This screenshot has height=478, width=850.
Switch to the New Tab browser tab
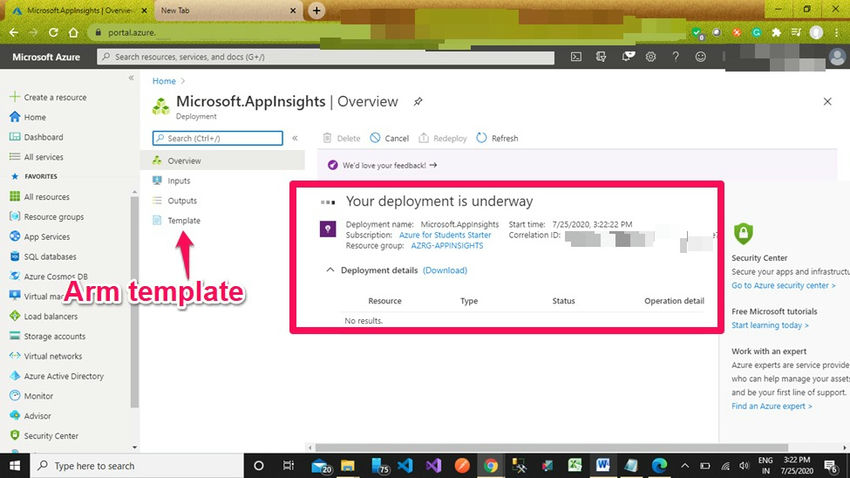click(x=228, y=10)
